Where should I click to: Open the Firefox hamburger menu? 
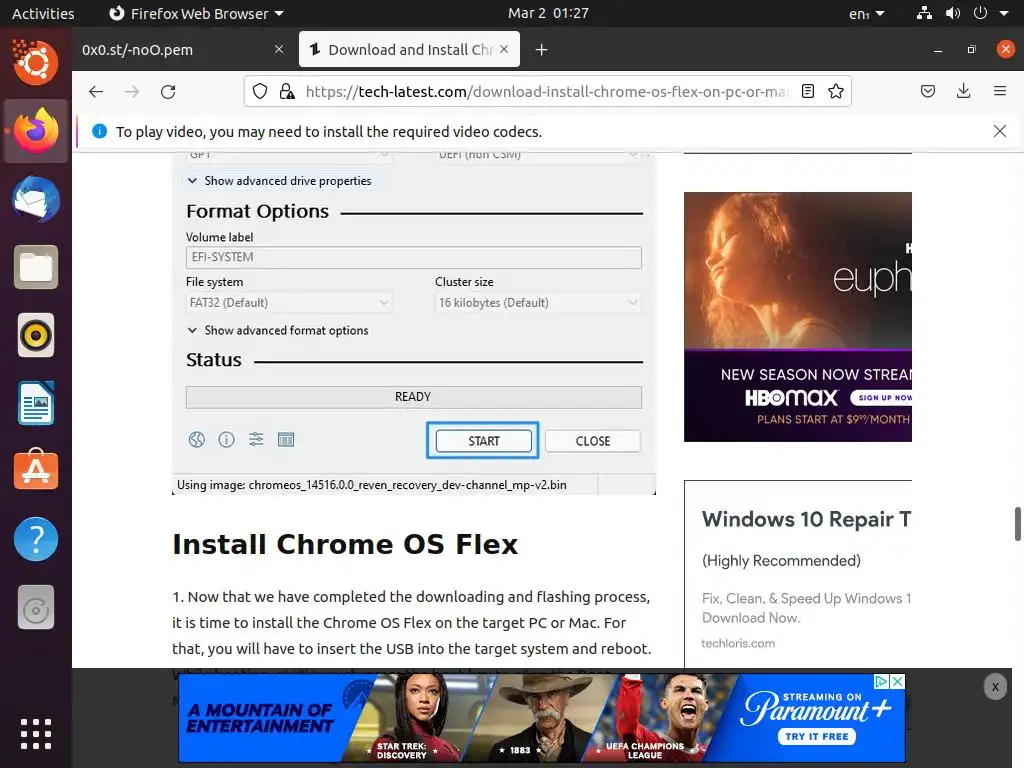pyautogui.click(x=1000, y=91)
